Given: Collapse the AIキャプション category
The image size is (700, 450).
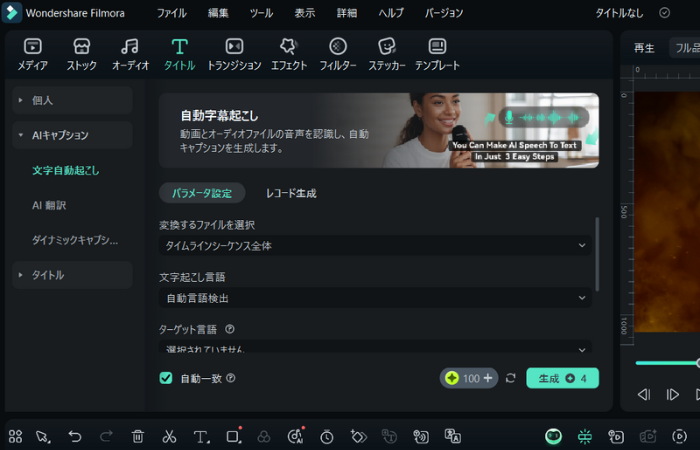Looking at the screenshot, I should [72, 135].
